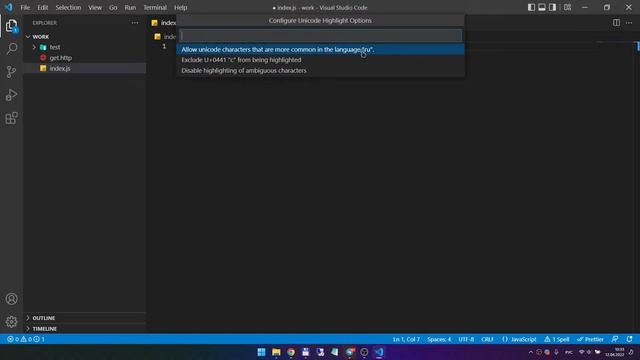Viewport: 640px width, 360px height.
Task: Open the Customize Layout control
Action: tap(567, 7)
